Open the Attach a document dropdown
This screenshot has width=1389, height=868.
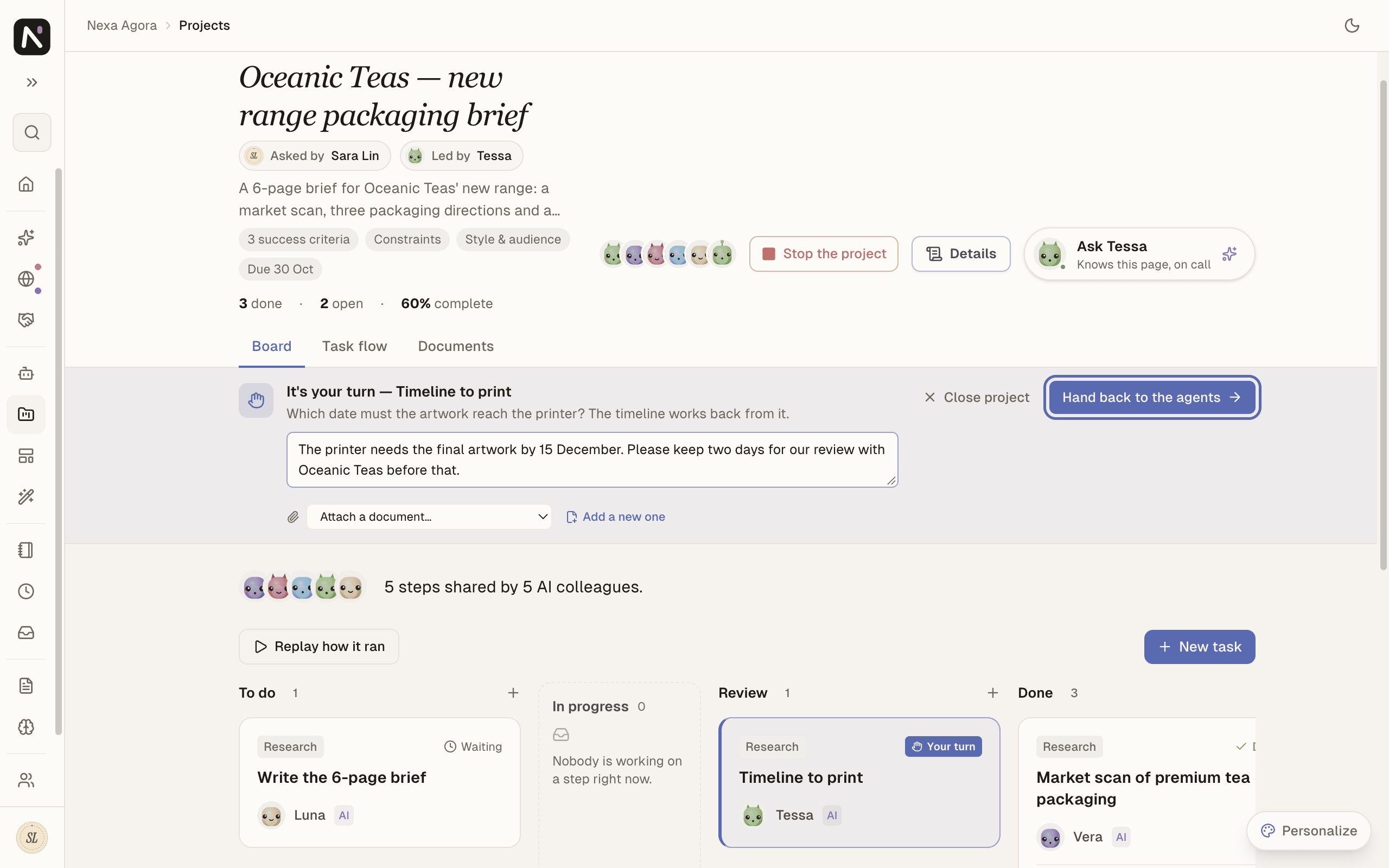[429, 516]
